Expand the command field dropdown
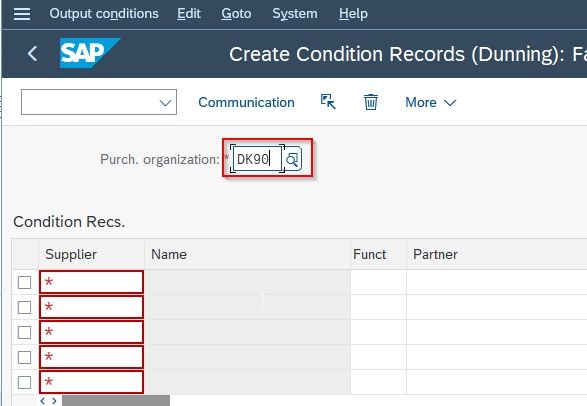587x406 pixels. [x=165, y=103]
